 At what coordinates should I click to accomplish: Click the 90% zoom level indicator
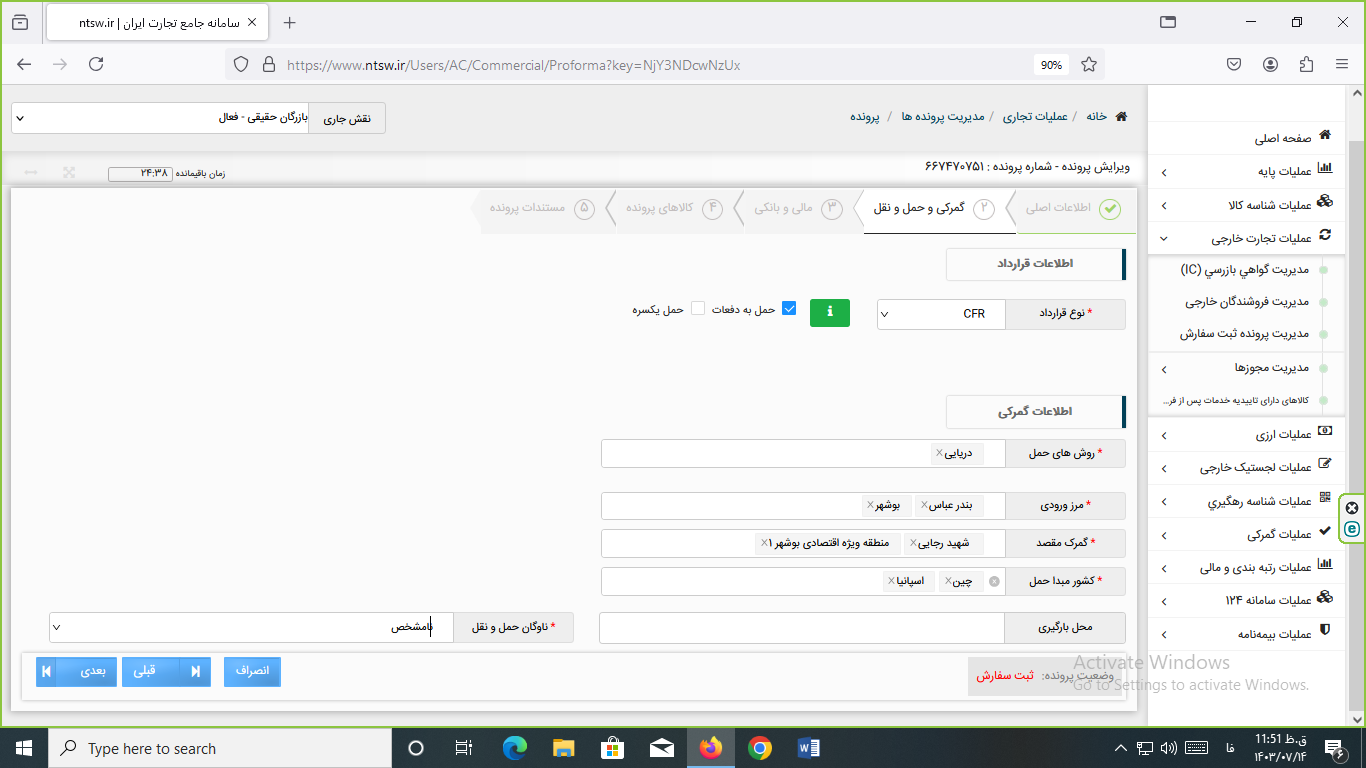(x=1051, y=65)
